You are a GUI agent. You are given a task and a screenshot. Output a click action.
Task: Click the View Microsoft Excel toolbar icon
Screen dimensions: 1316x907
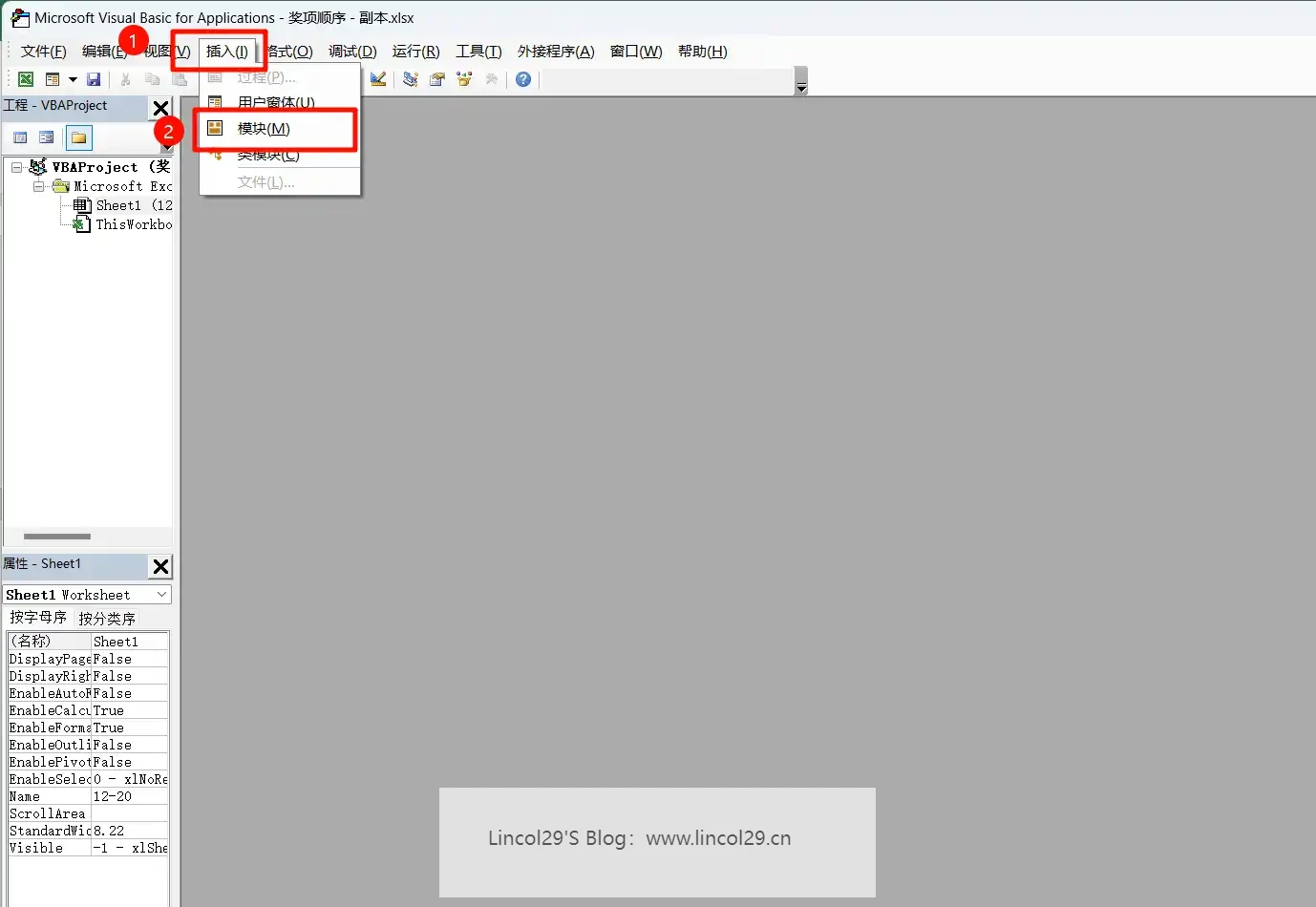[x=26, y=79]
